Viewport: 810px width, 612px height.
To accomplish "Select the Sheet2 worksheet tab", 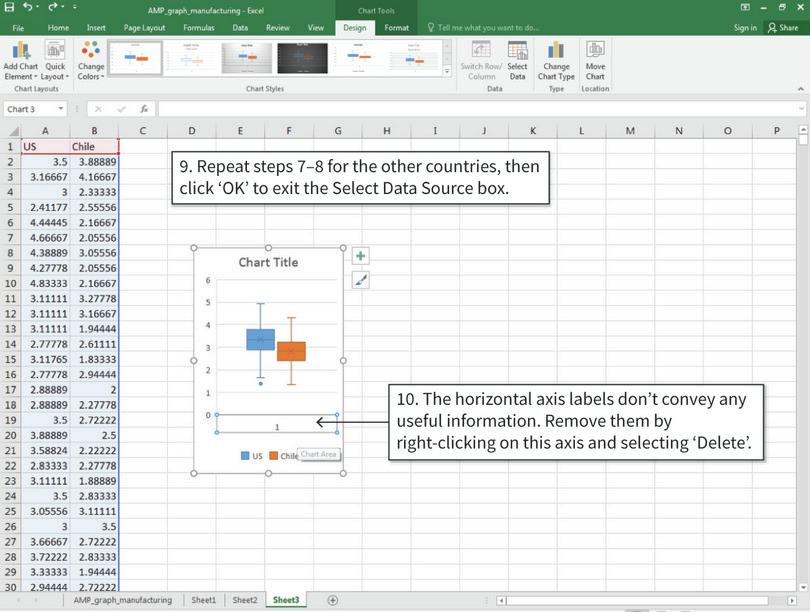I will click(244, 600).
